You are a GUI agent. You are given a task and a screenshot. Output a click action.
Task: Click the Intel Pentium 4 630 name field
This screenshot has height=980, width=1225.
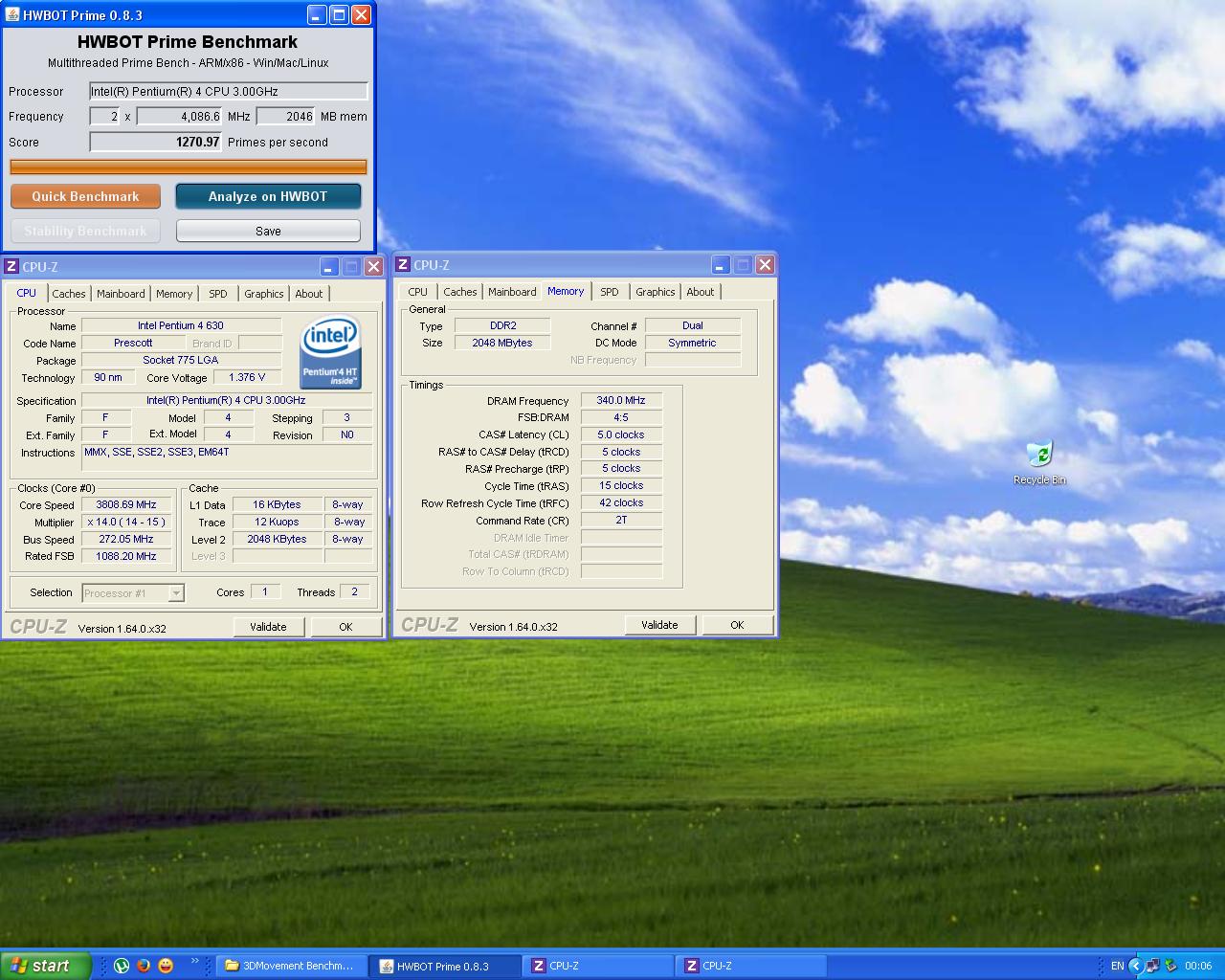(x=181, y=325)
